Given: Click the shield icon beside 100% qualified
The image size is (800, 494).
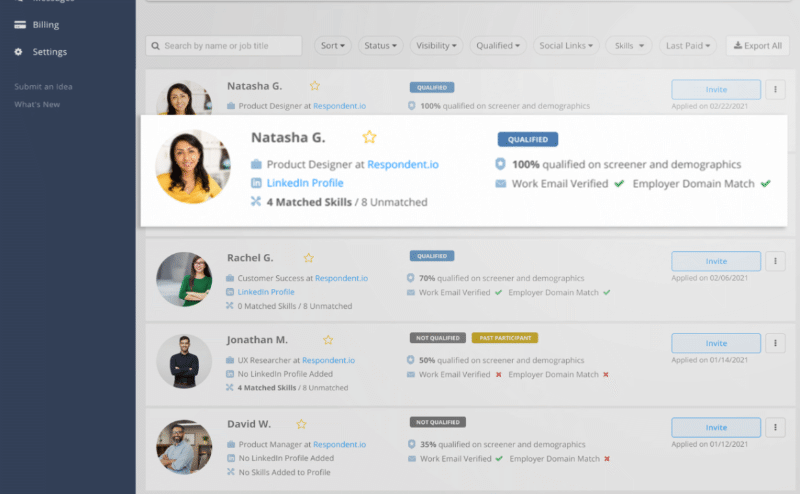Looking at the screenshot, I should click(x=500, y=164).
